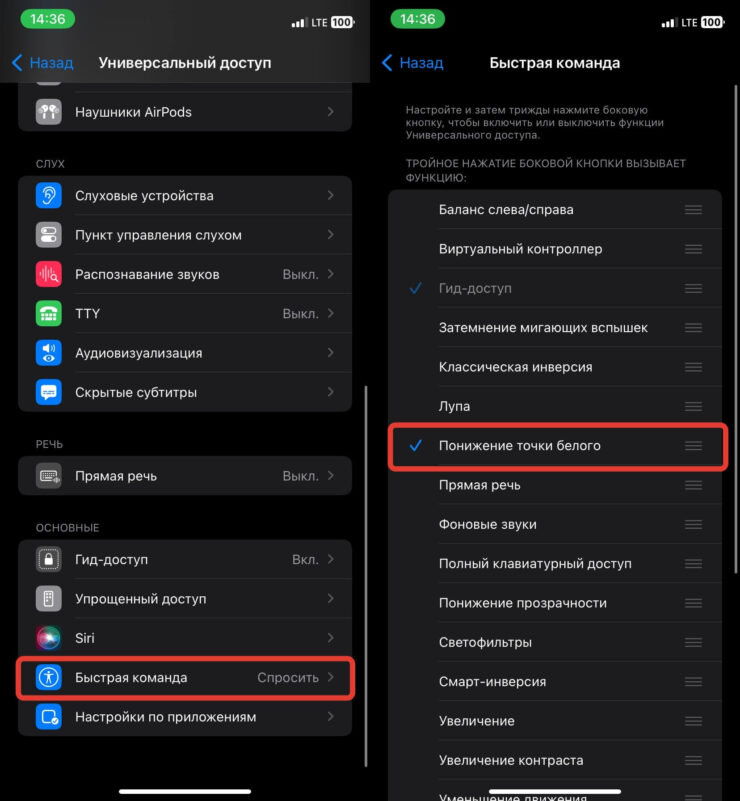Tap the colorful Siri icon

pos(49,638)
